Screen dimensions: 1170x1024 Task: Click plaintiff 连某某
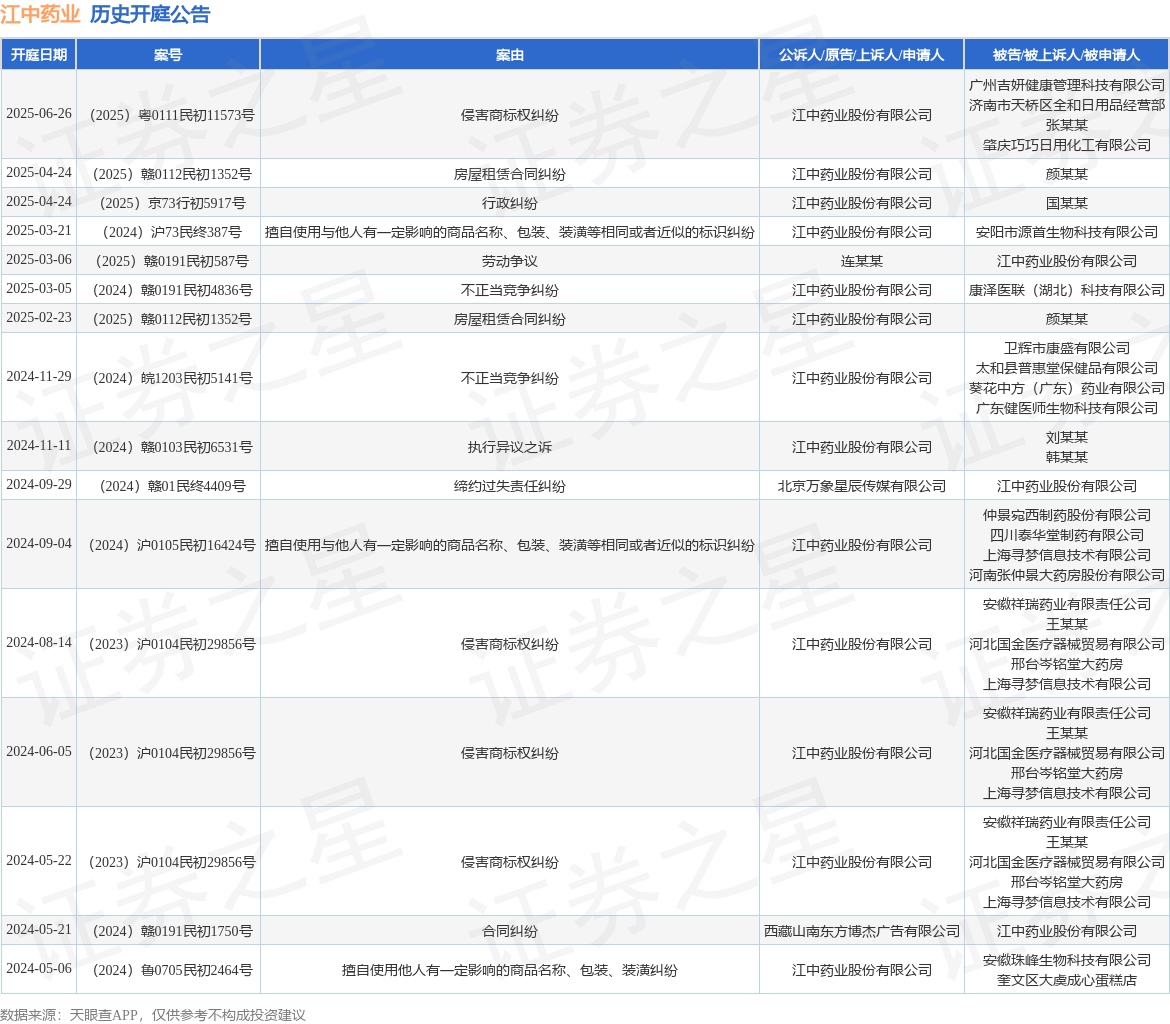coord(862,261)
